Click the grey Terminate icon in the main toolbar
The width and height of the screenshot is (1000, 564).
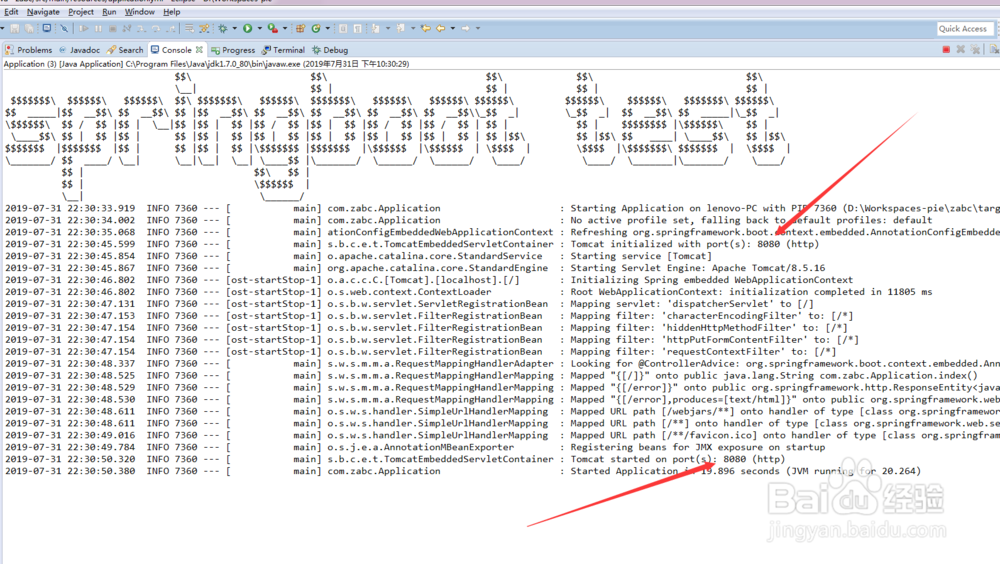point(112,29)
